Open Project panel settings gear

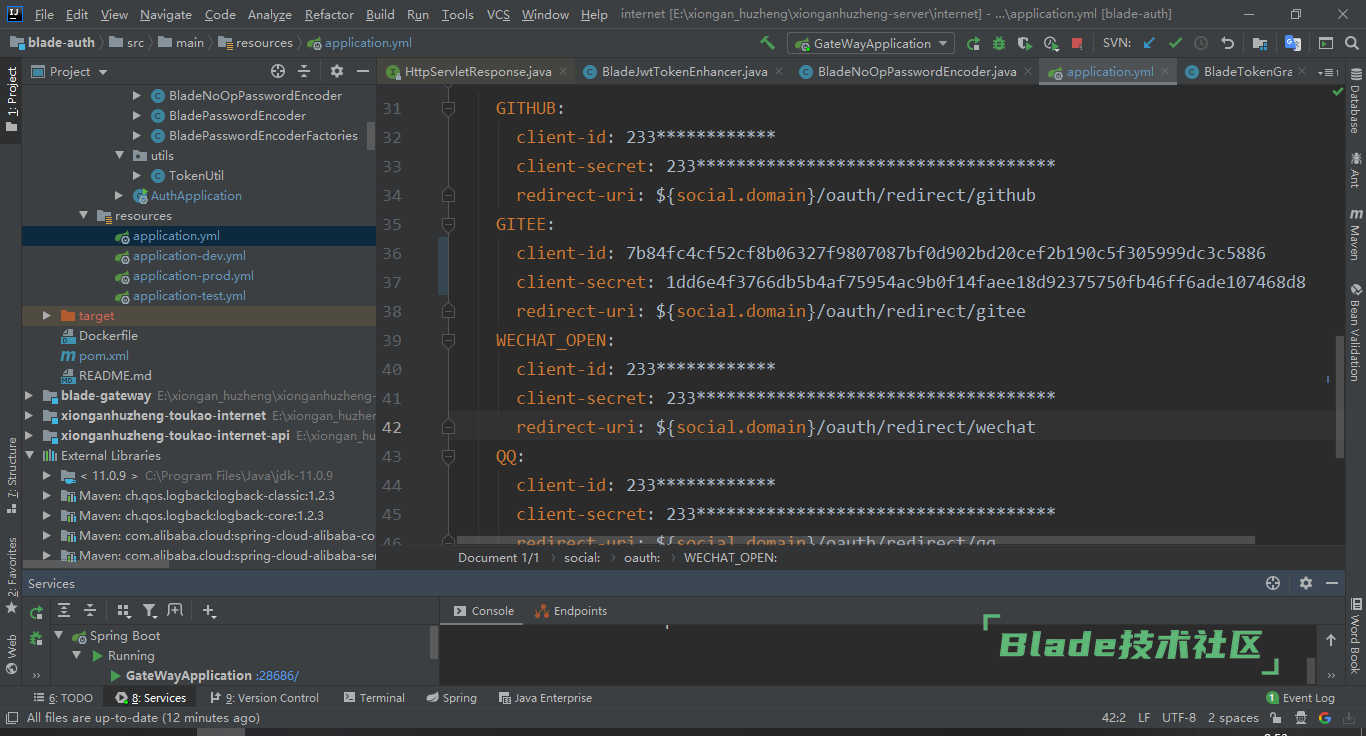(x=337, y=71)
